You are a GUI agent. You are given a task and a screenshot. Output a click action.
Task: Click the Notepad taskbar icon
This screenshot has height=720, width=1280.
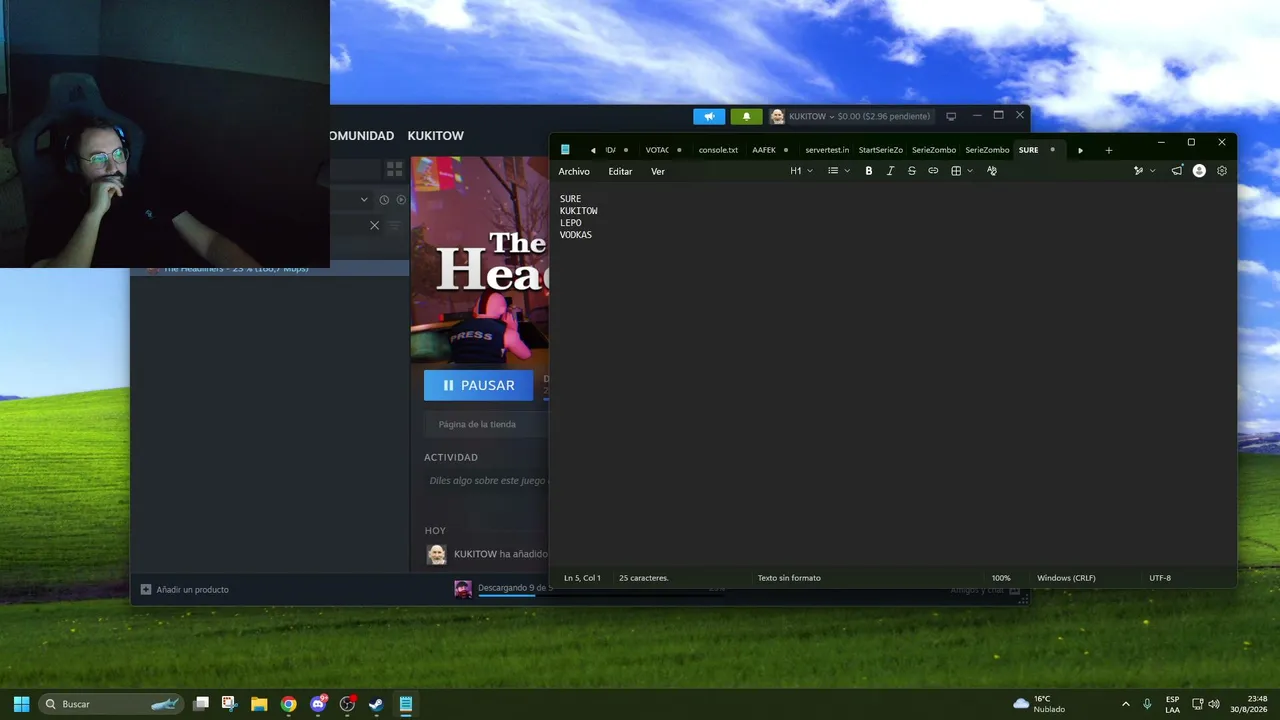[x=406, y=704]
